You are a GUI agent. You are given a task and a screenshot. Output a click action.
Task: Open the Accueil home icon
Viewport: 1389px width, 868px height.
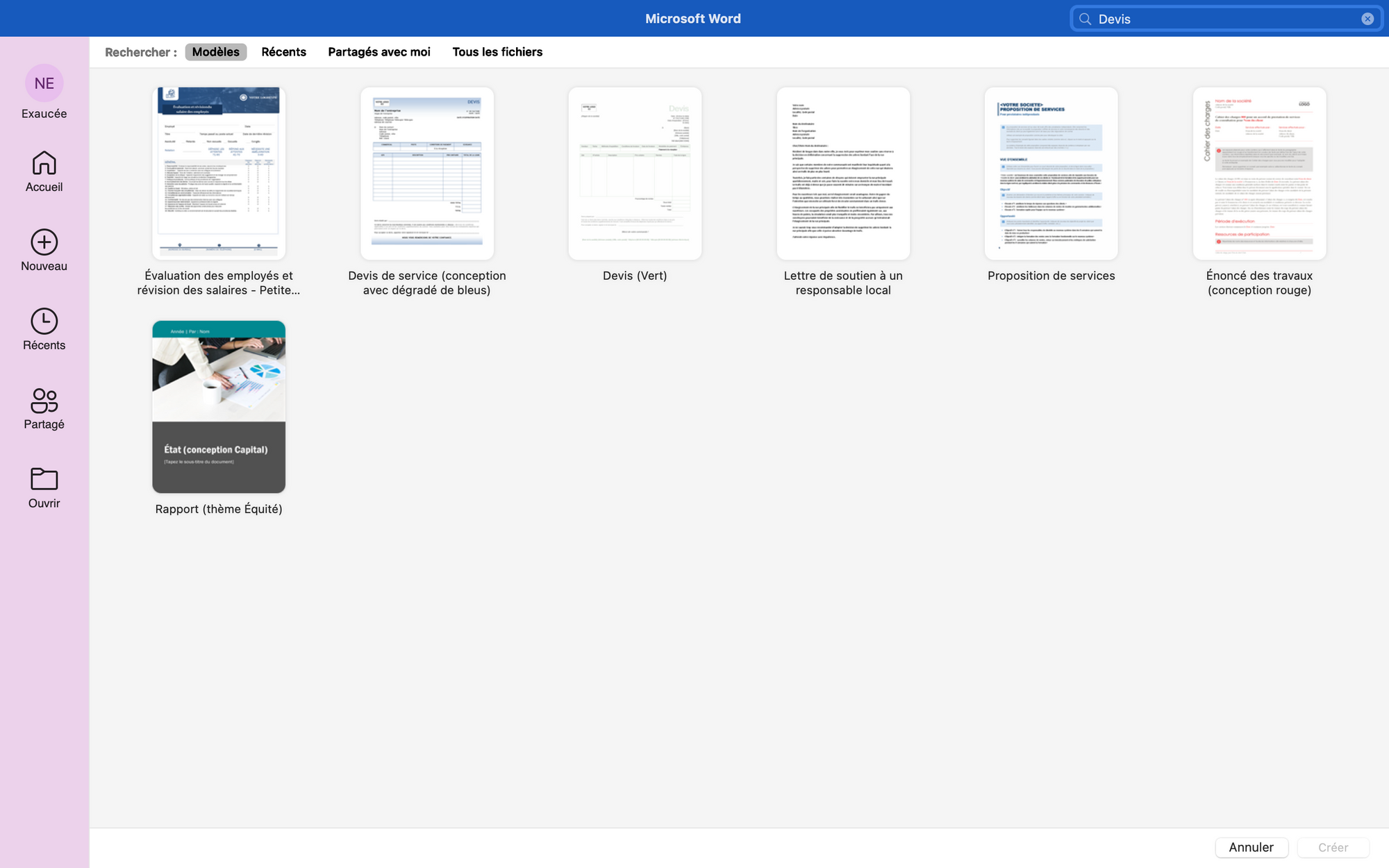point(44,163)
